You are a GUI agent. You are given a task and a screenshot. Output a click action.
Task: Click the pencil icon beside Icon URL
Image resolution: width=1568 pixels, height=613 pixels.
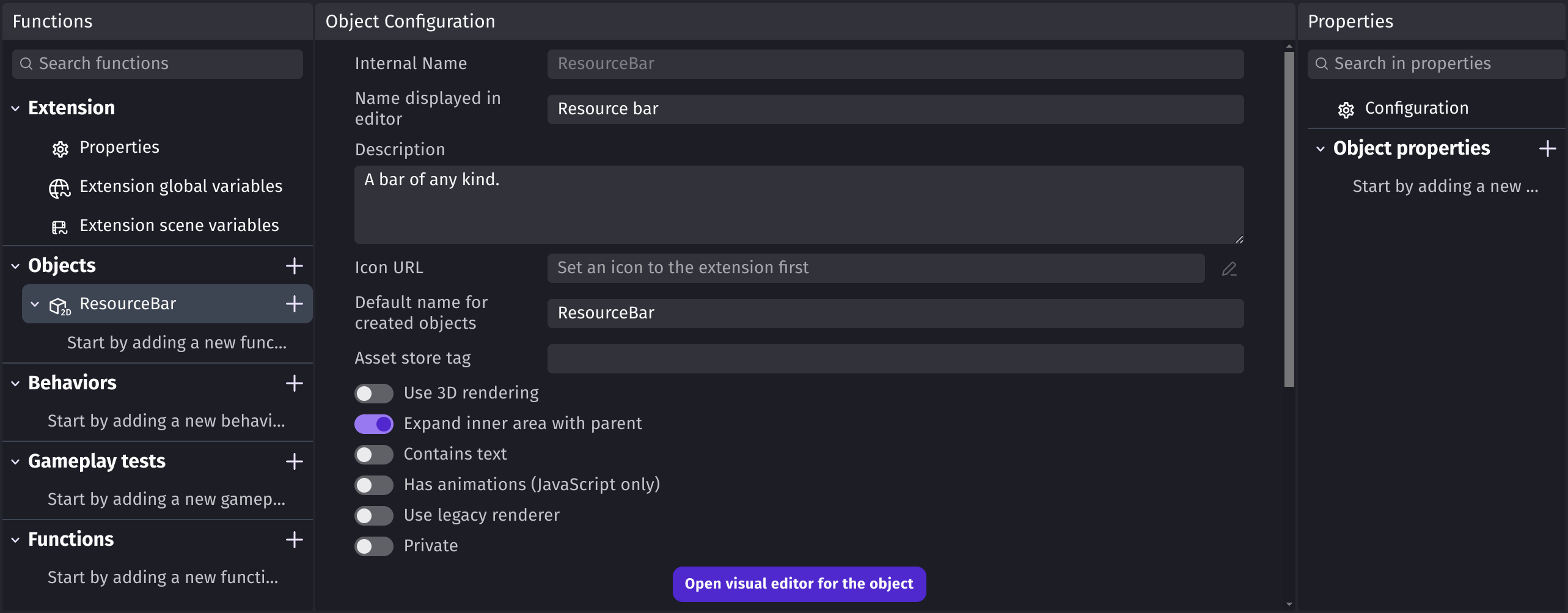point(1229,269)
